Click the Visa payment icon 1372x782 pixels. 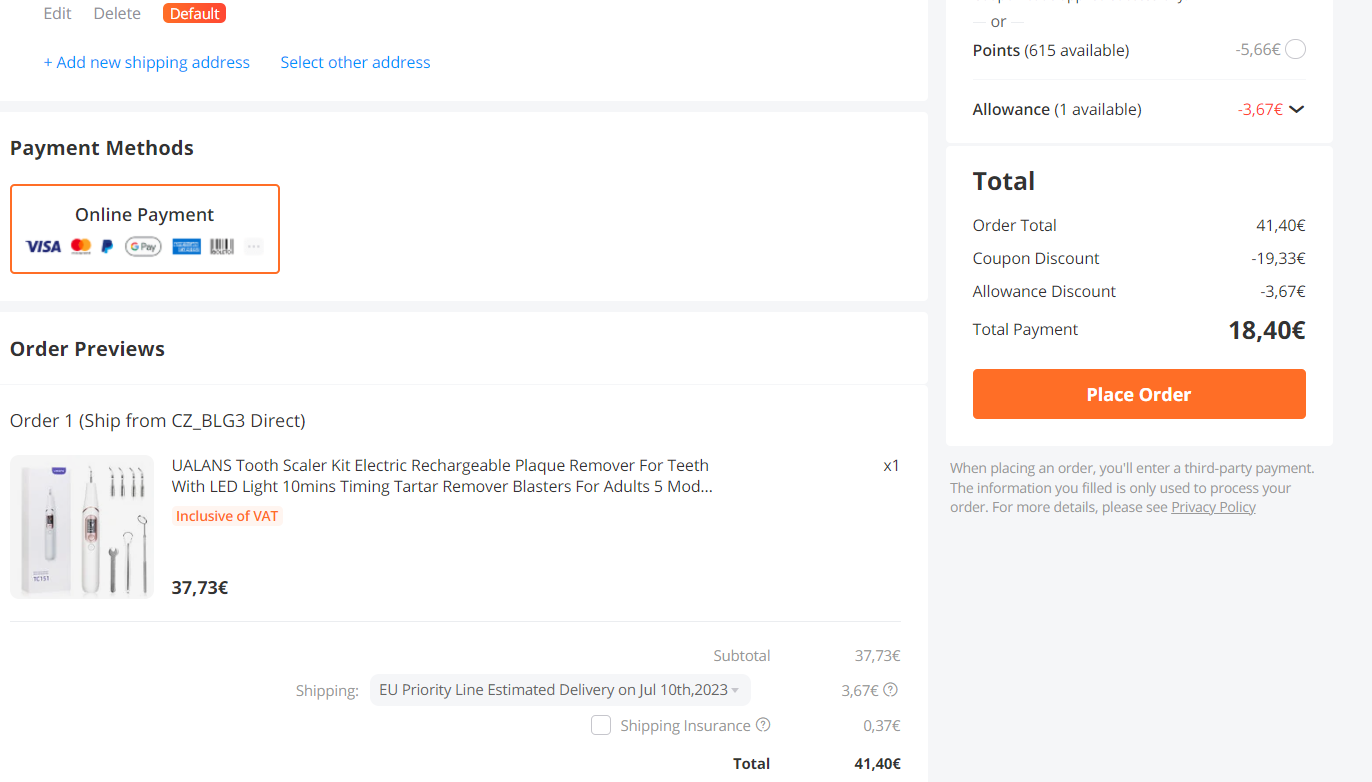[43, 246]
